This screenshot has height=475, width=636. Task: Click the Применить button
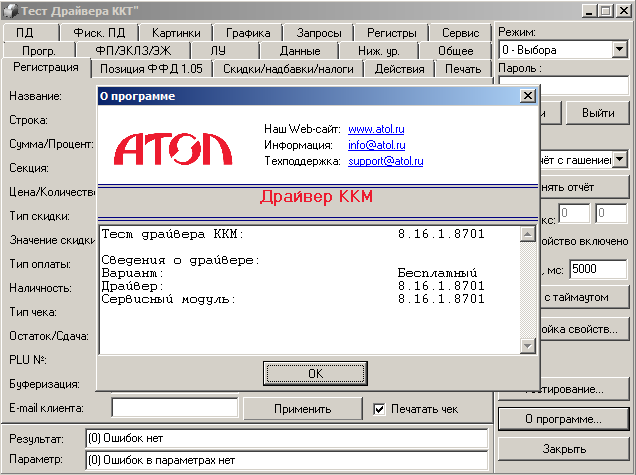303,409
